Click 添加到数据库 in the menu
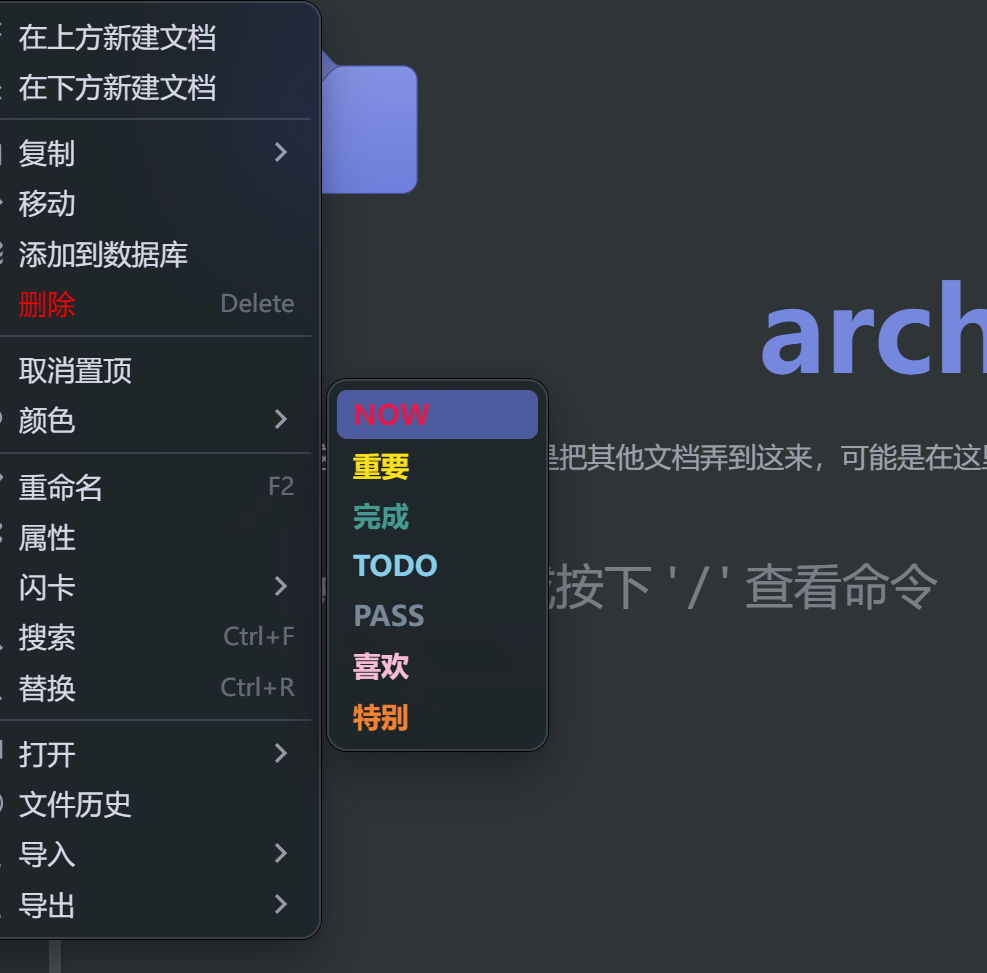This screenshot has width=987, height=973. coord(103,254)
